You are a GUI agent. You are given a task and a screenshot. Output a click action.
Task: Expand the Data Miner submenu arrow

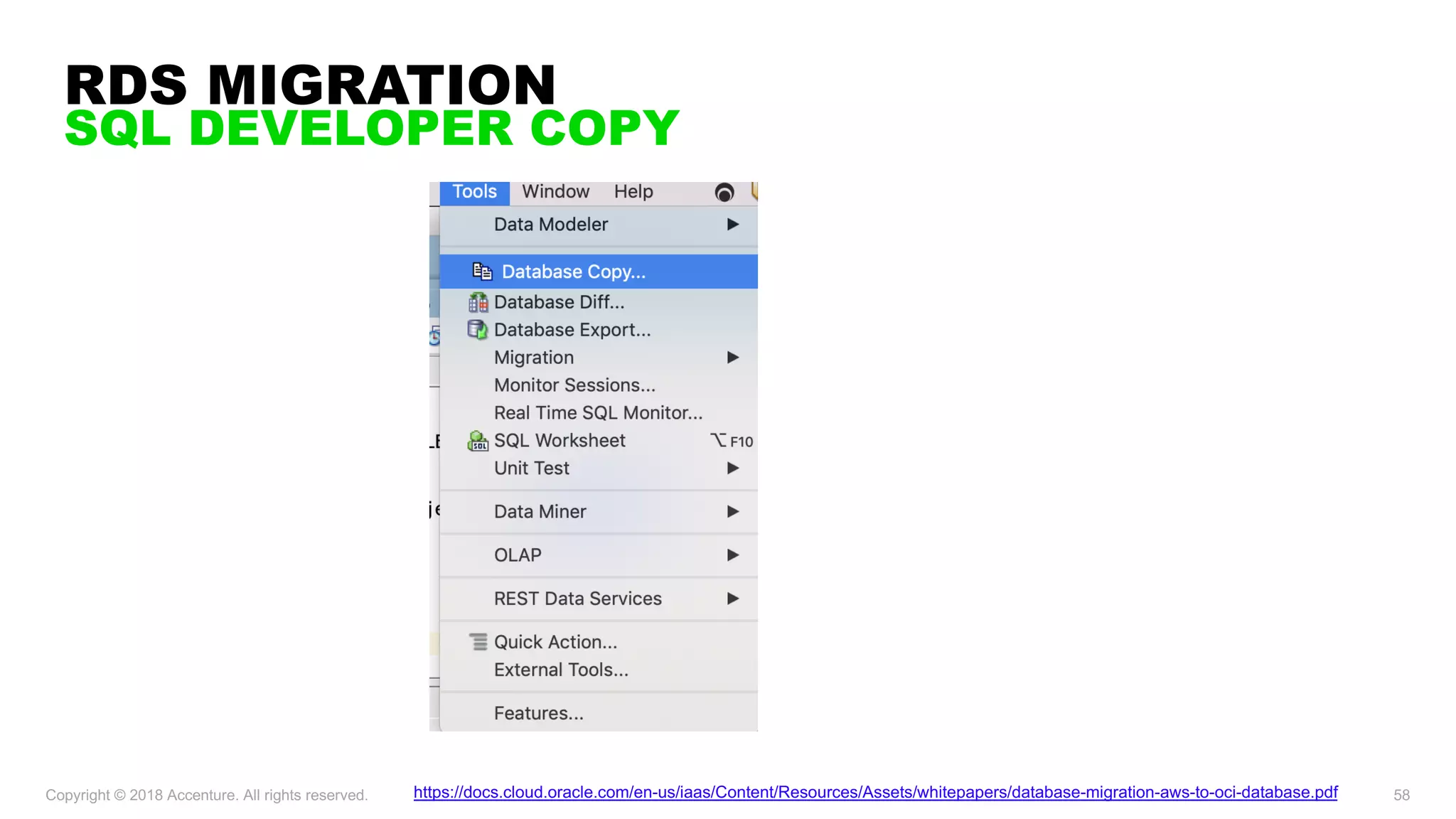pos(733,512)
